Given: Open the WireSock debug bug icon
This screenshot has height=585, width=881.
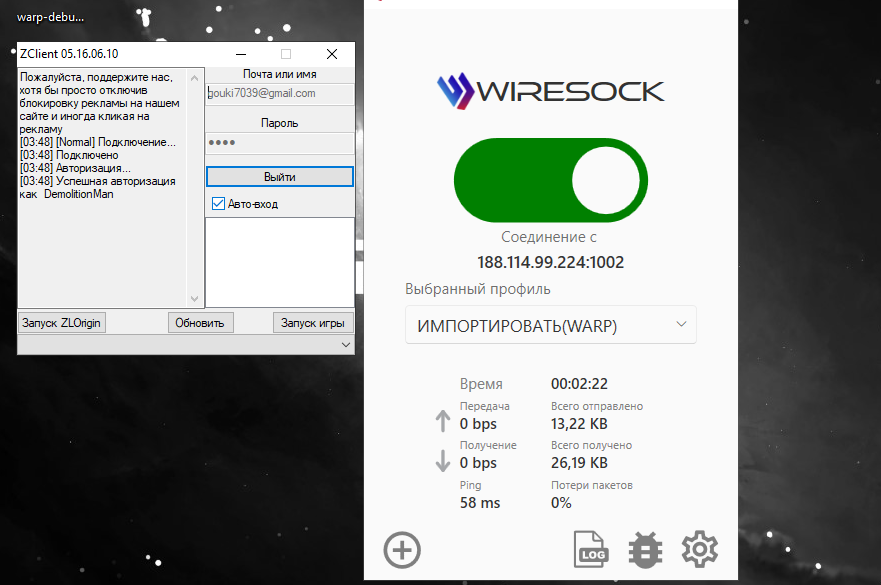Looking at the screenshot, I should point(645,549).
